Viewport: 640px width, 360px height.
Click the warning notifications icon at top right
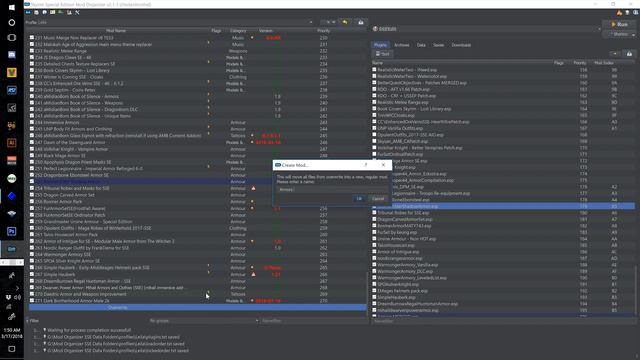click(619, 13)
